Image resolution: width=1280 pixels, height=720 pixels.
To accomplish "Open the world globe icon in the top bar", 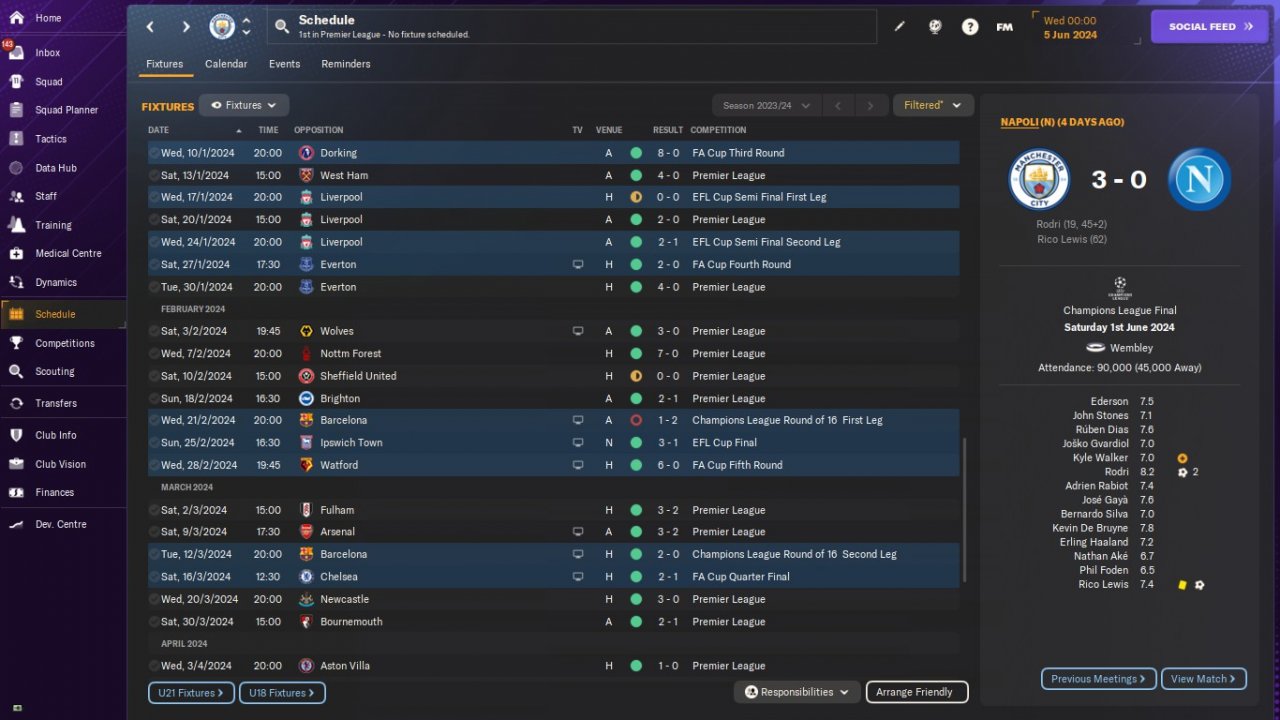I will click(935, 27).
